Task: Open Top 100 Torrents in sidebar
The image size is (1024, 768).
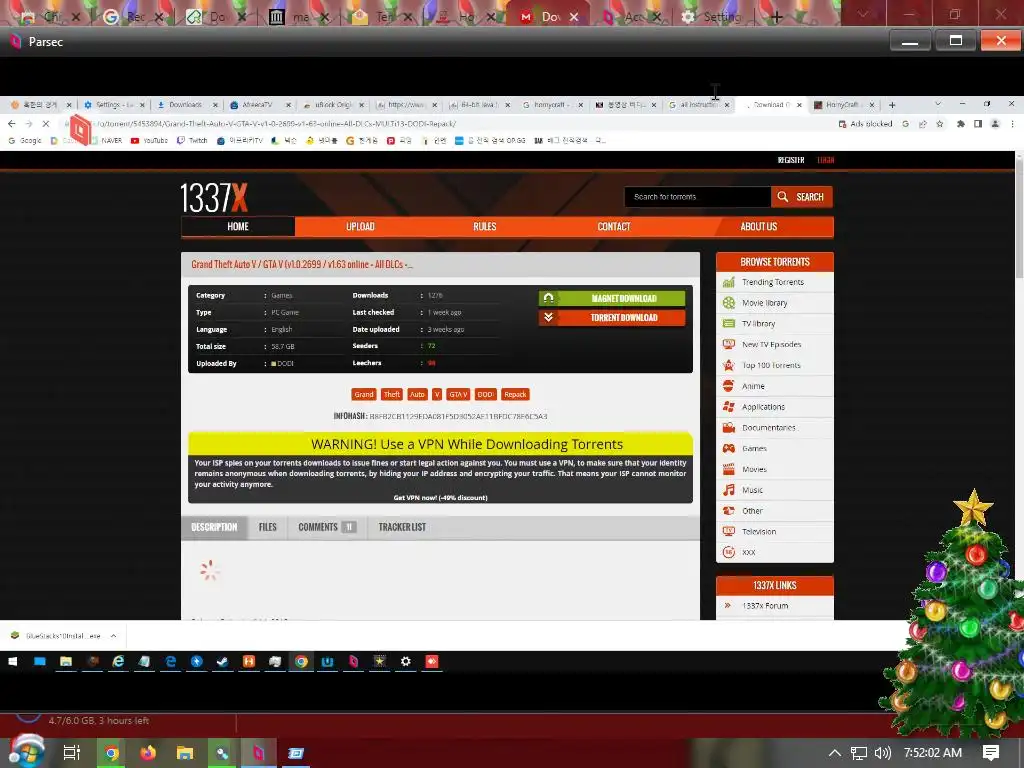Action: (771, 366)
